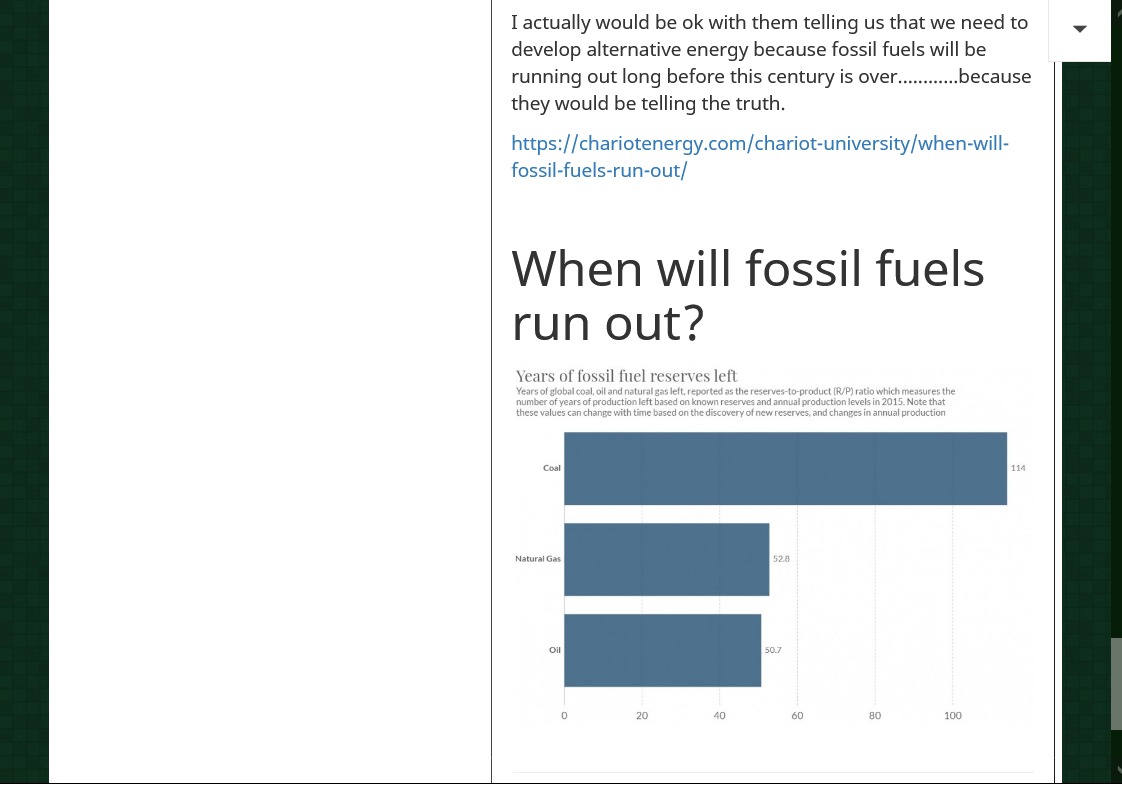Click the 'Oil' axis label
The height and width of the screenshot is (790, 1122).
pyautogui.click(x=555, y=650)
